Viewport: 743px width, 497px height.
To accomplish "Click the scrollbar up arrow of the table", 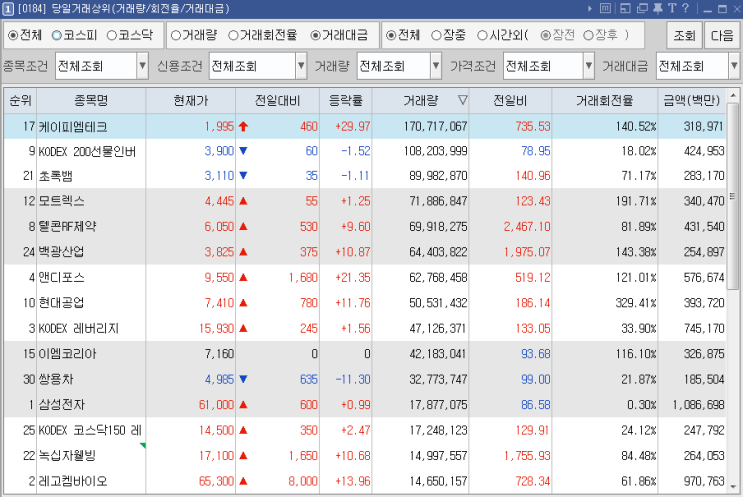I will click(x=733, y=96).
